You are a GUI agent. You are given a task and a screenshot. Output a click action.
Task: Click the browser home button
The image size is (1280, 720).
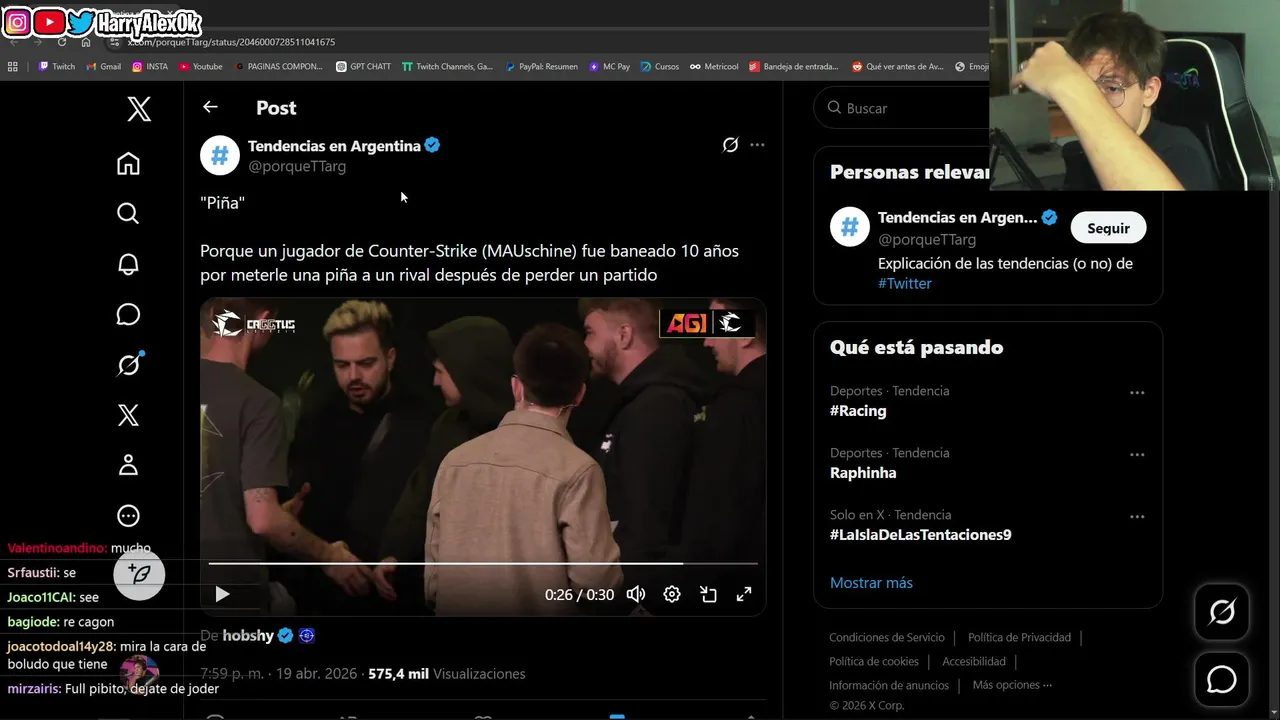[x=86, y=42]
